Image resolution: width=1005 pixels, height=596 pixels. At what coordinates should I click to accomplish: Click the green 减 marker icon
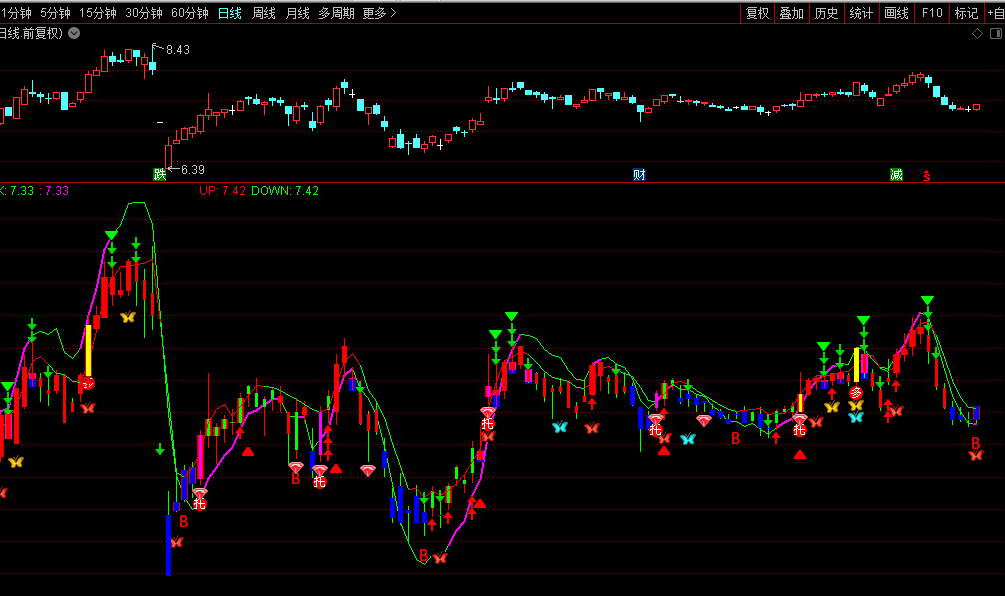(896, 175)
